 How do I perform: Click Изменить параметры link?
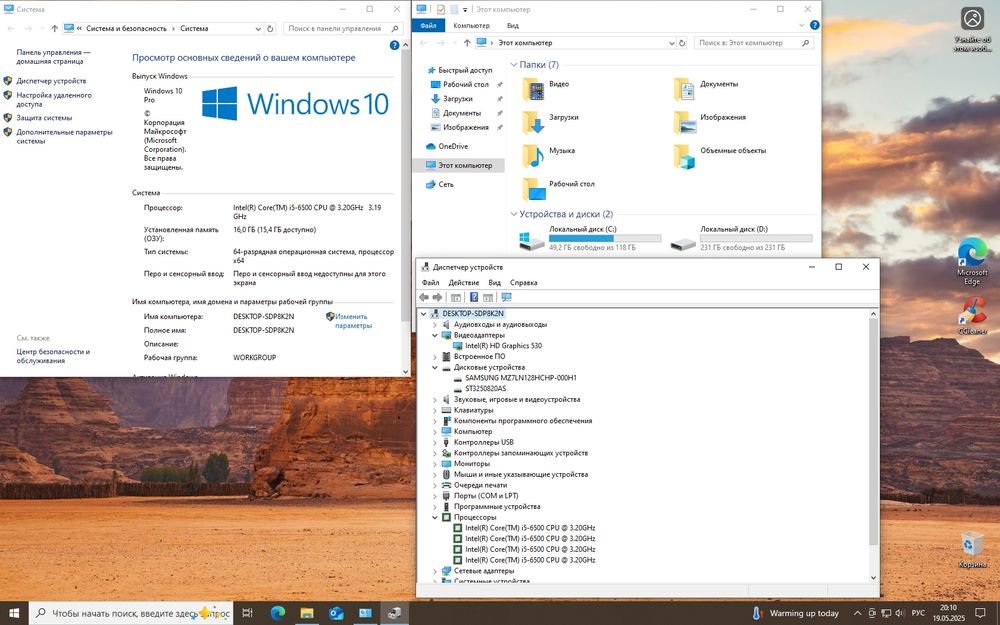353,321
